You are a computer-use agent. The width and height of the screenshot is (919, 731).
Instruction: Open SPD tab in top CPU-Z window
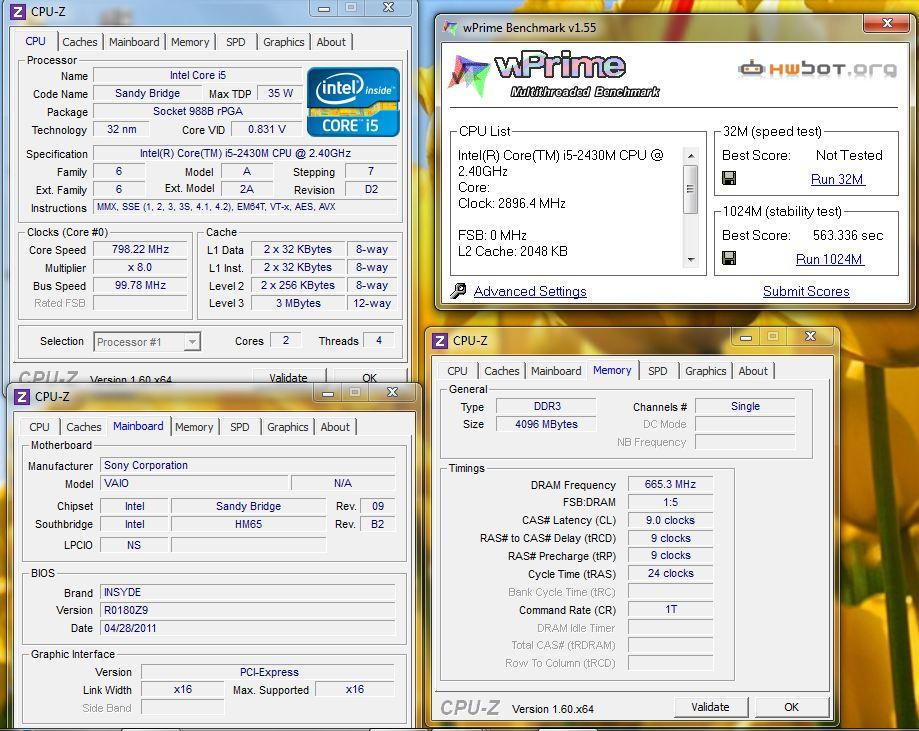236,42
